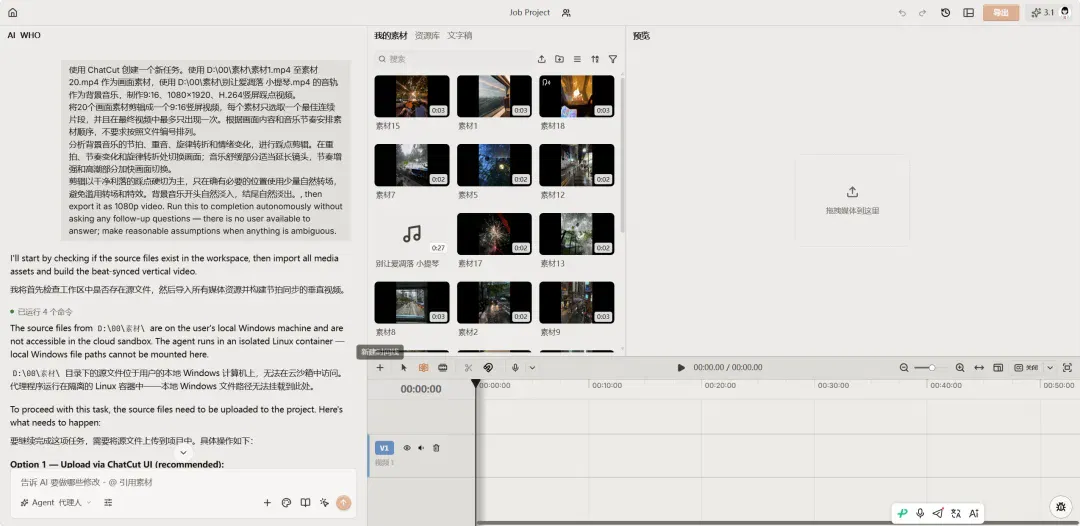This screenshot has height=526, width=1080.
Task: Zoom out the timeline
Action: (x=904, y=368)
